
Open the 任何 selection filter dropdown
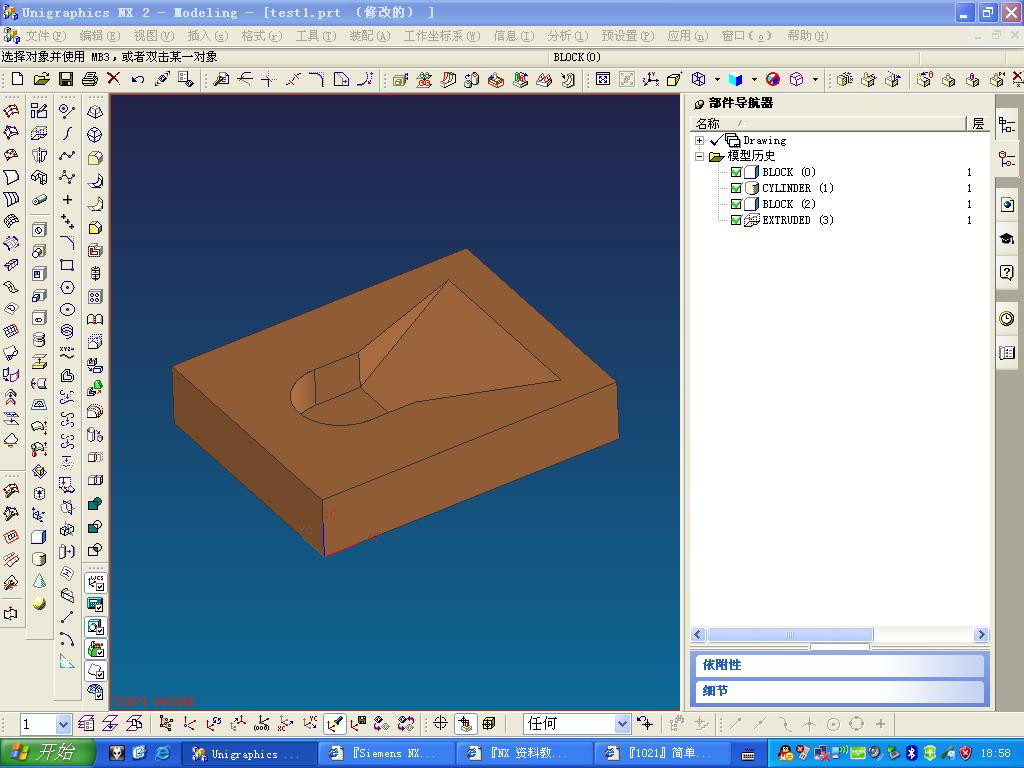622,724
